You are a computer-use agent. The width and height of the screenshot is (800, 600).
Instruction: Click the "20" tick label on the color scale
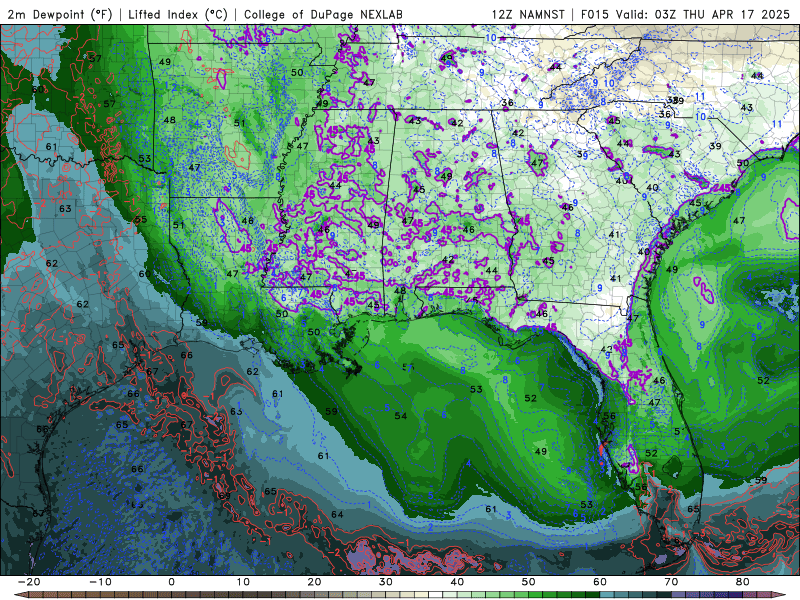314,582
